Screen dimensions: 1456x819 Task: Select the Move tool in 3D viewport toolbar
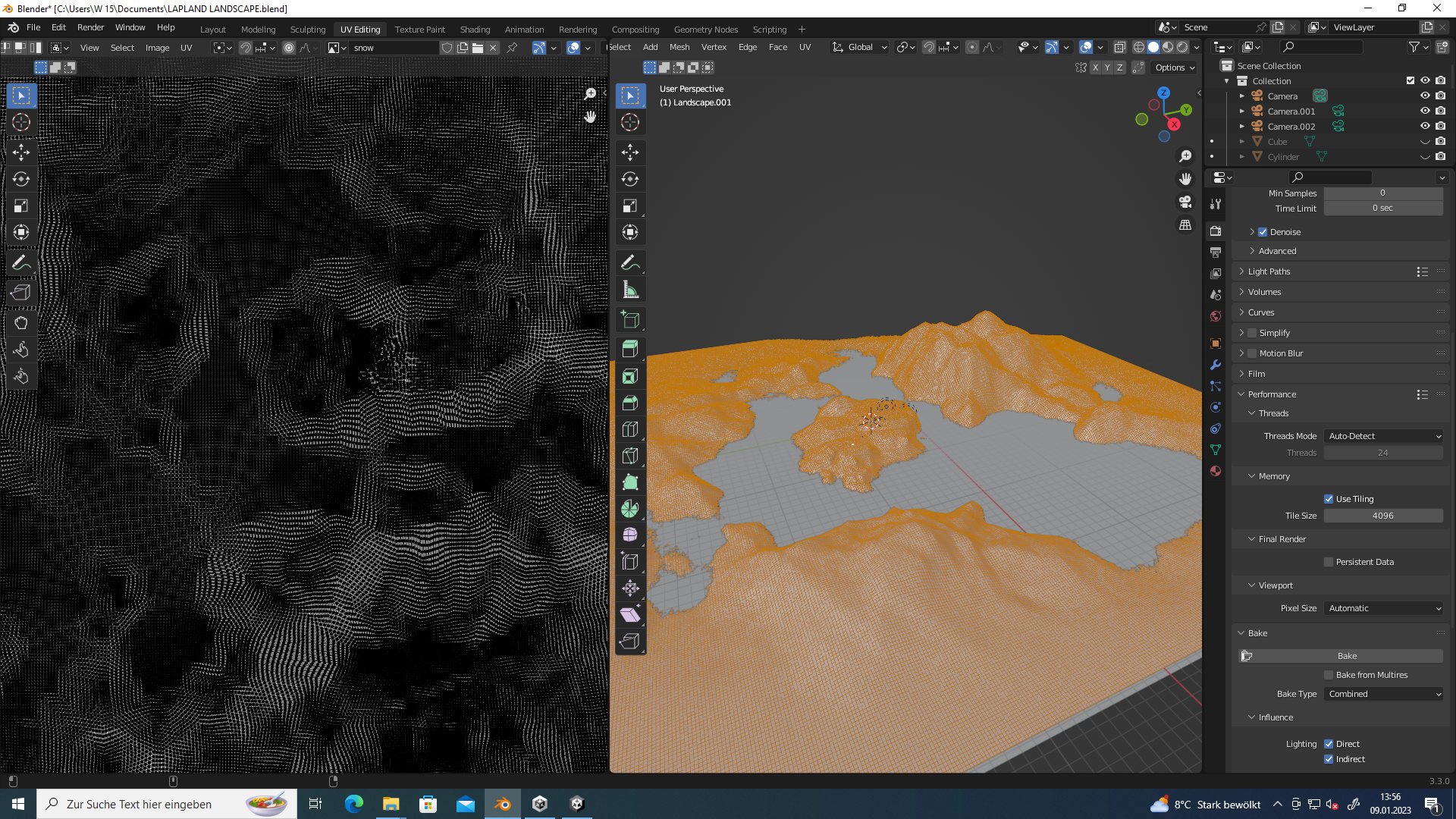pyautogui.click(x=630, y=152)
